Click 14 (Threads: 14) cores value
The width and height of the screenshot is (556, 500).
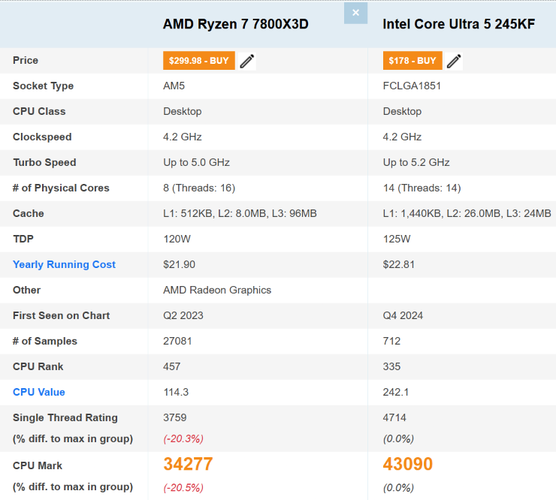tap(422, 188)
